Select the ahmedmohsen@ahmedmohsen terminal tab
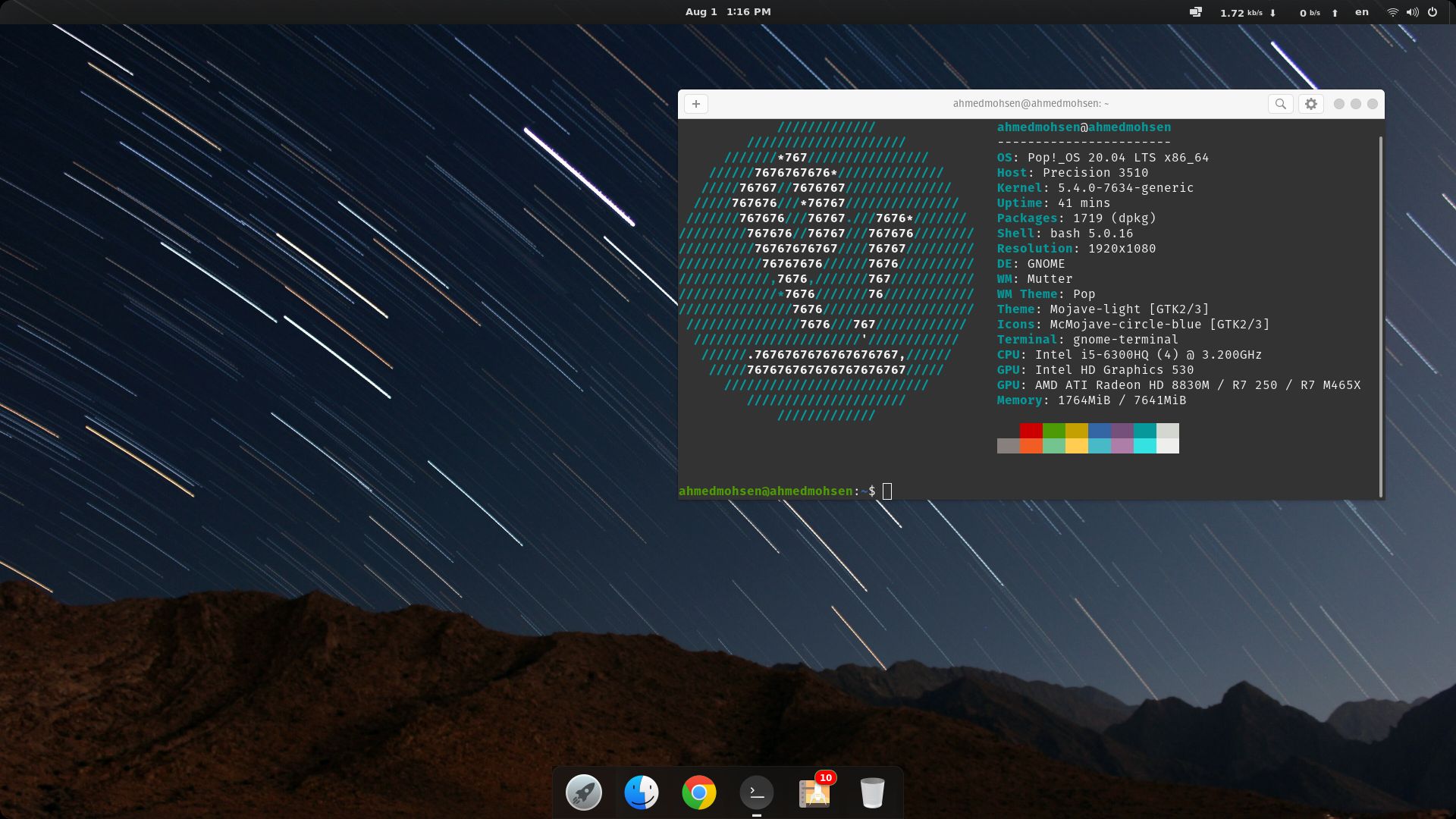1456x819 pixels. [1030, 103]
